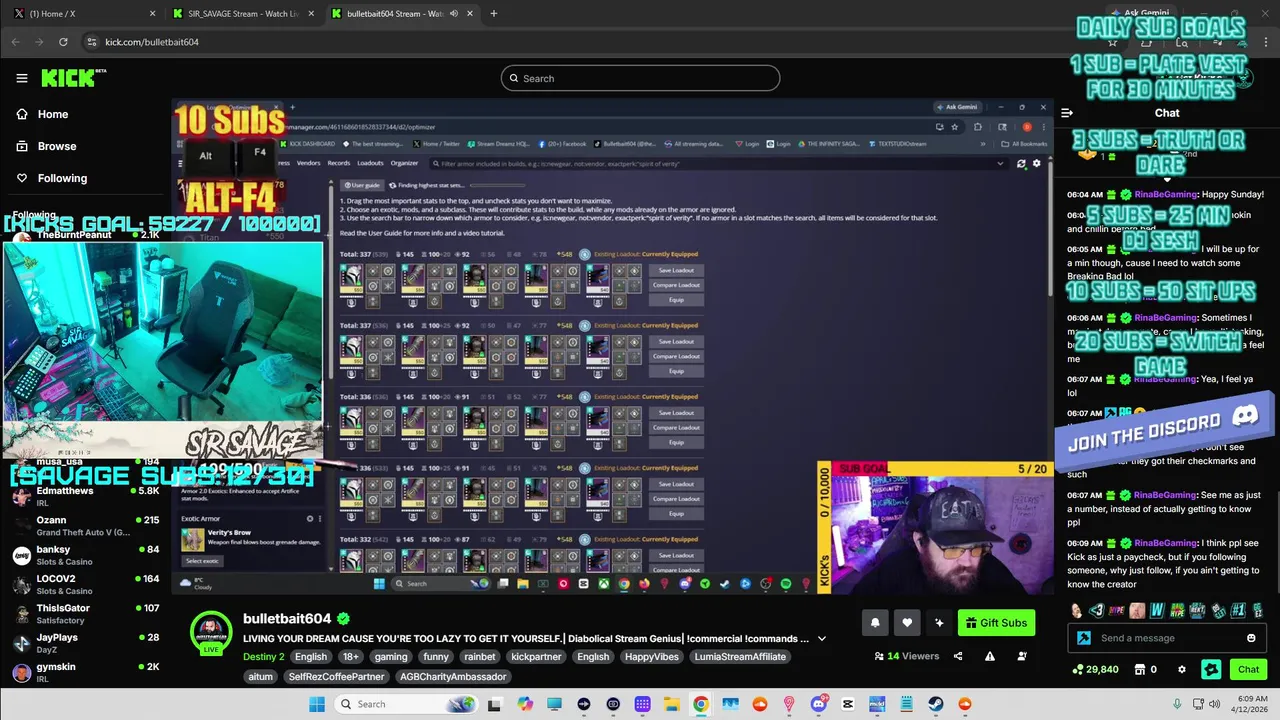Open Edmatthews channel in sidebar
This screenshot has height=720, width=1280.
click(85, 497)
